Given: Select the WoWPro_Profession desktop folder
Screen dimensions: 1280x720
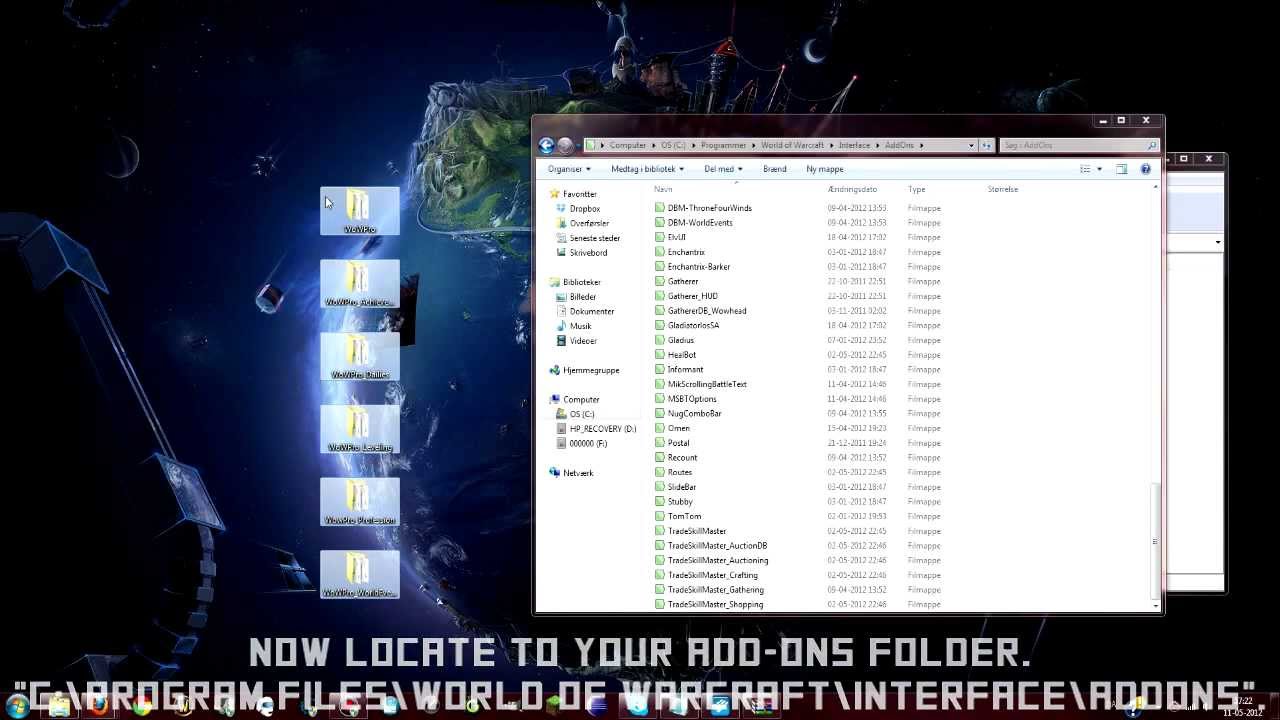Looking at the screenshot, I should pyautogui.click(x=360, y=503).
